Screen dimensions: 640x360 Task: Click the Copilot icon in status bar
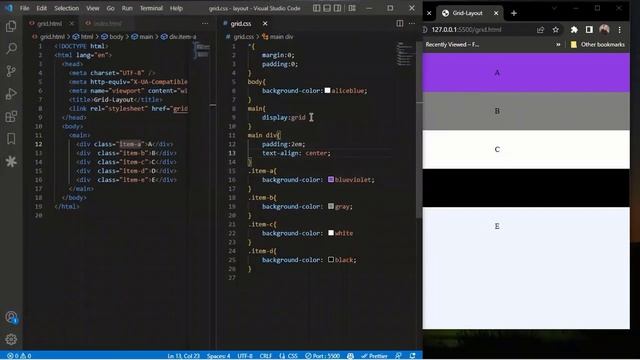click(350, 356)
